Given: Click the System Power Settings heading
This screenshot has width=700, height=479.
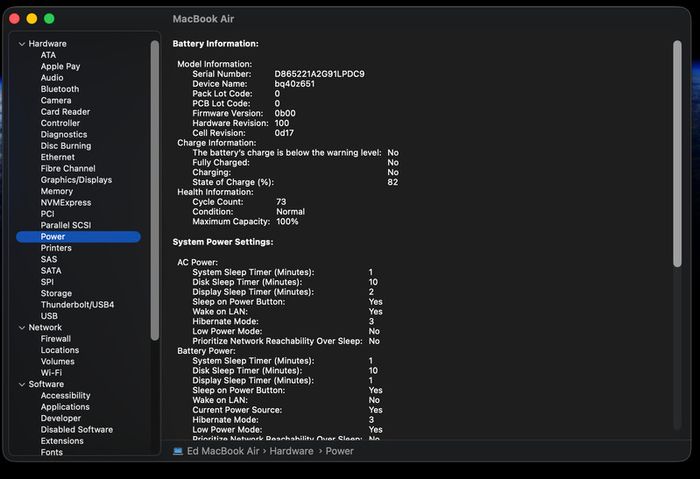Looking at the screenshot, I should click(x=223, y=242).
